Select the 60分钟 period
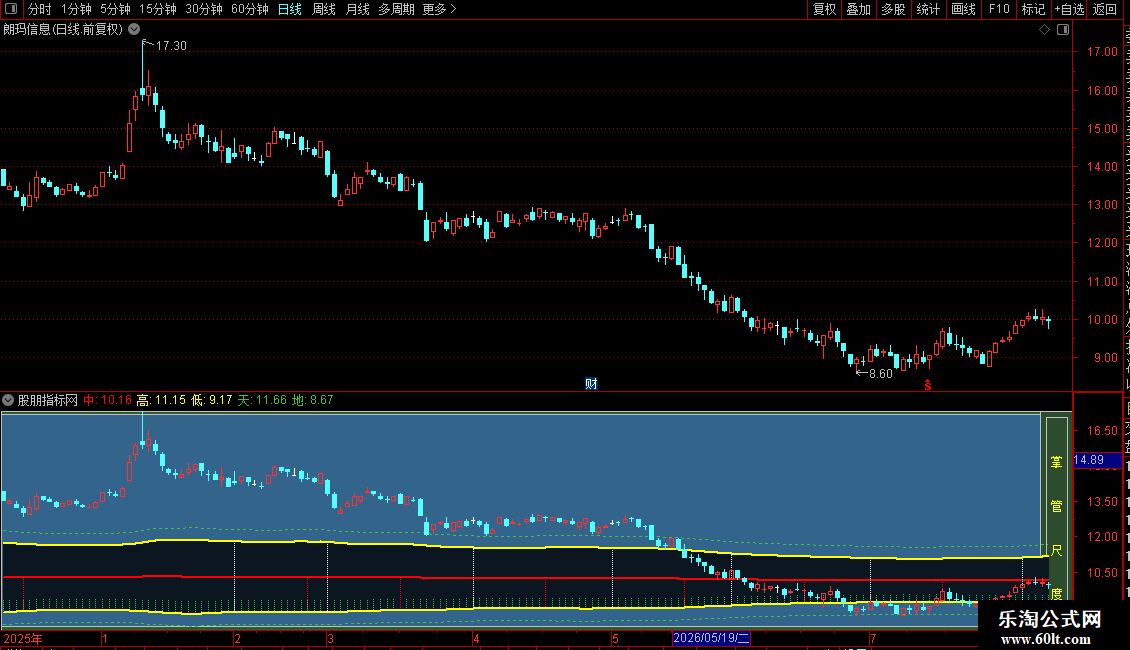This screenshot has height=650, width=1130. 249,9
